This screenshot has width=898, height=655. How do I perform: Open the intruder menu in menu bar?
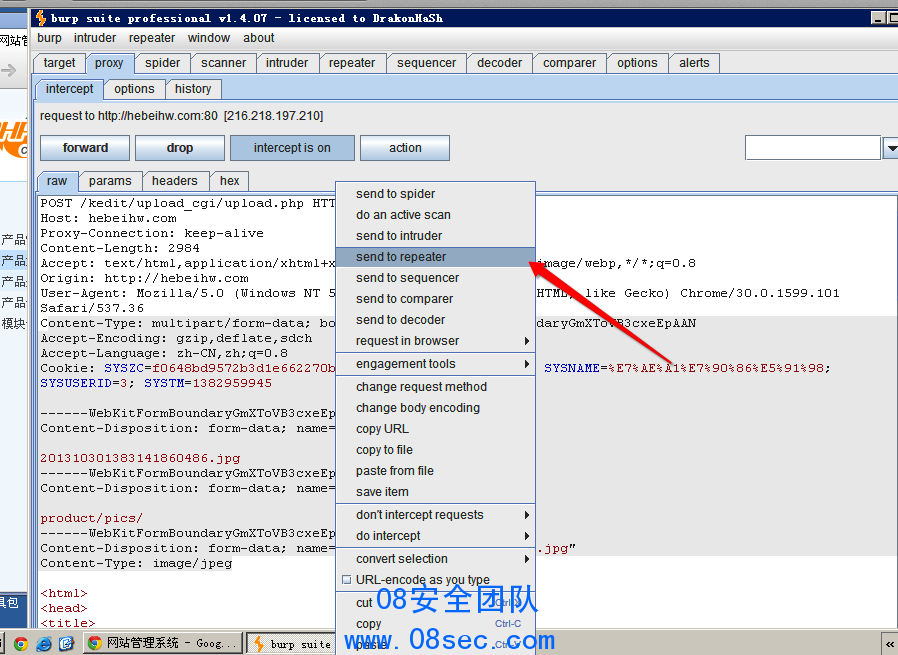[95, 38]
